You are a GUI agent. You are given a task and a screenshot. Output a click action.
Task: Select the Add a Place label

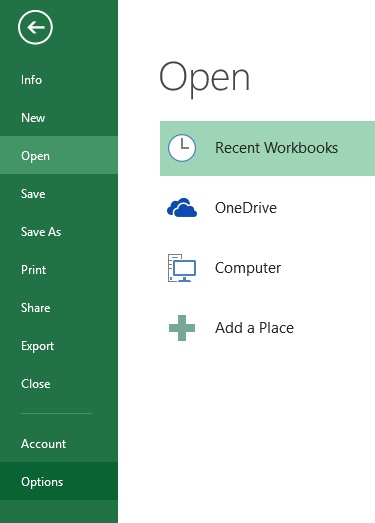254,328
